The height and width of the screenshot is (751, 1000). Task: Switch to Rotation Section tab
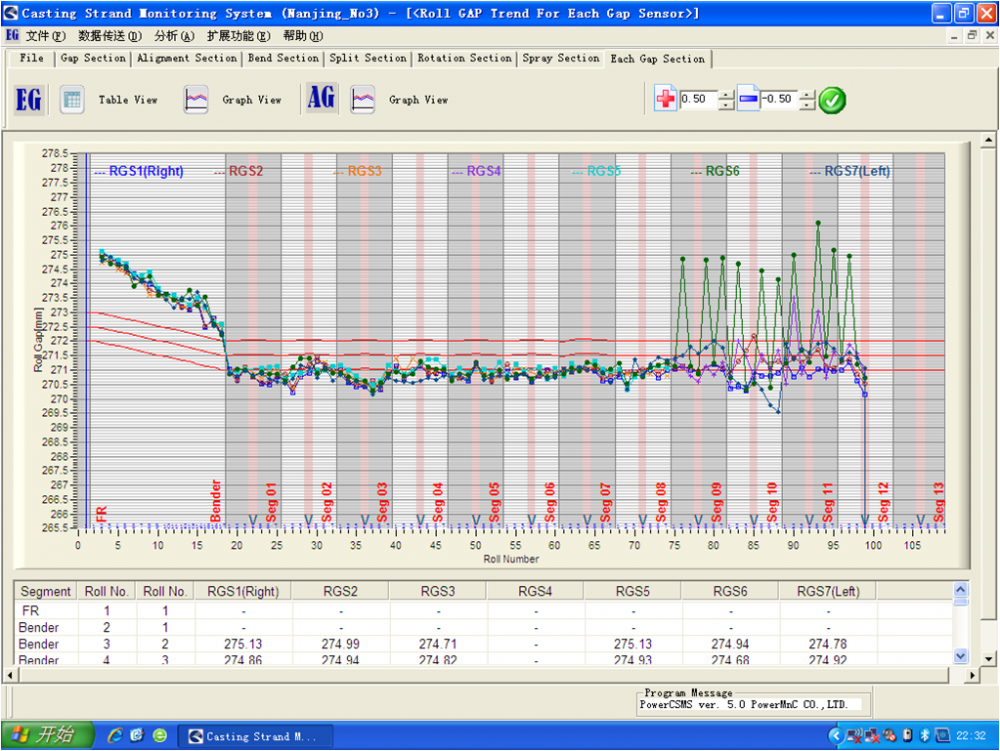[464, 58]
